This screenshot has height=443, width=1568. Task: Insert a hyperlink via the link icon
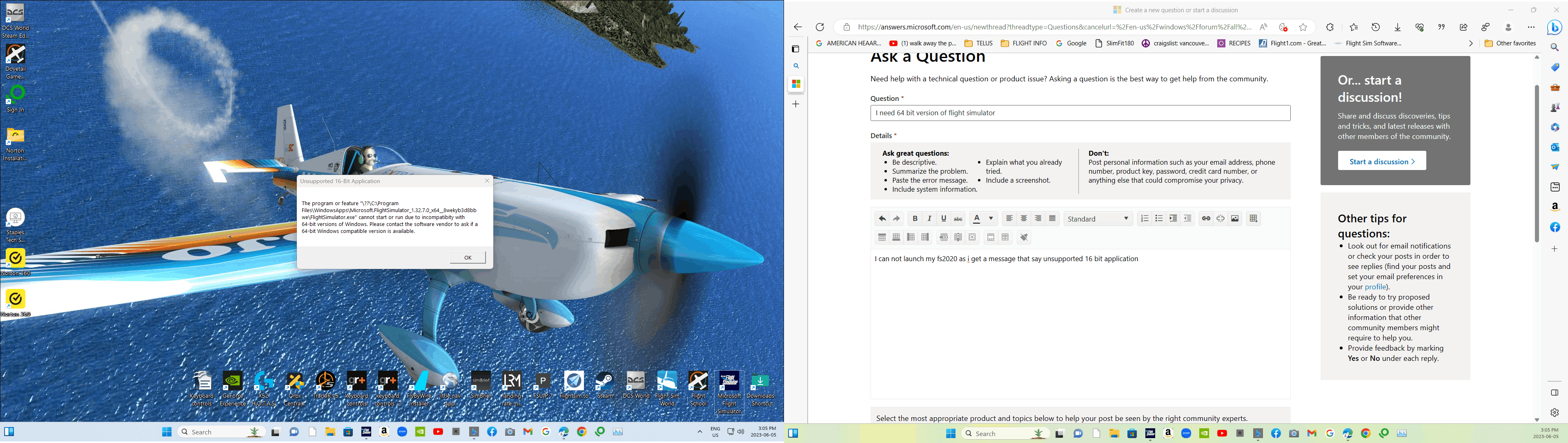pyautogui.click(x=1206, y=219)
